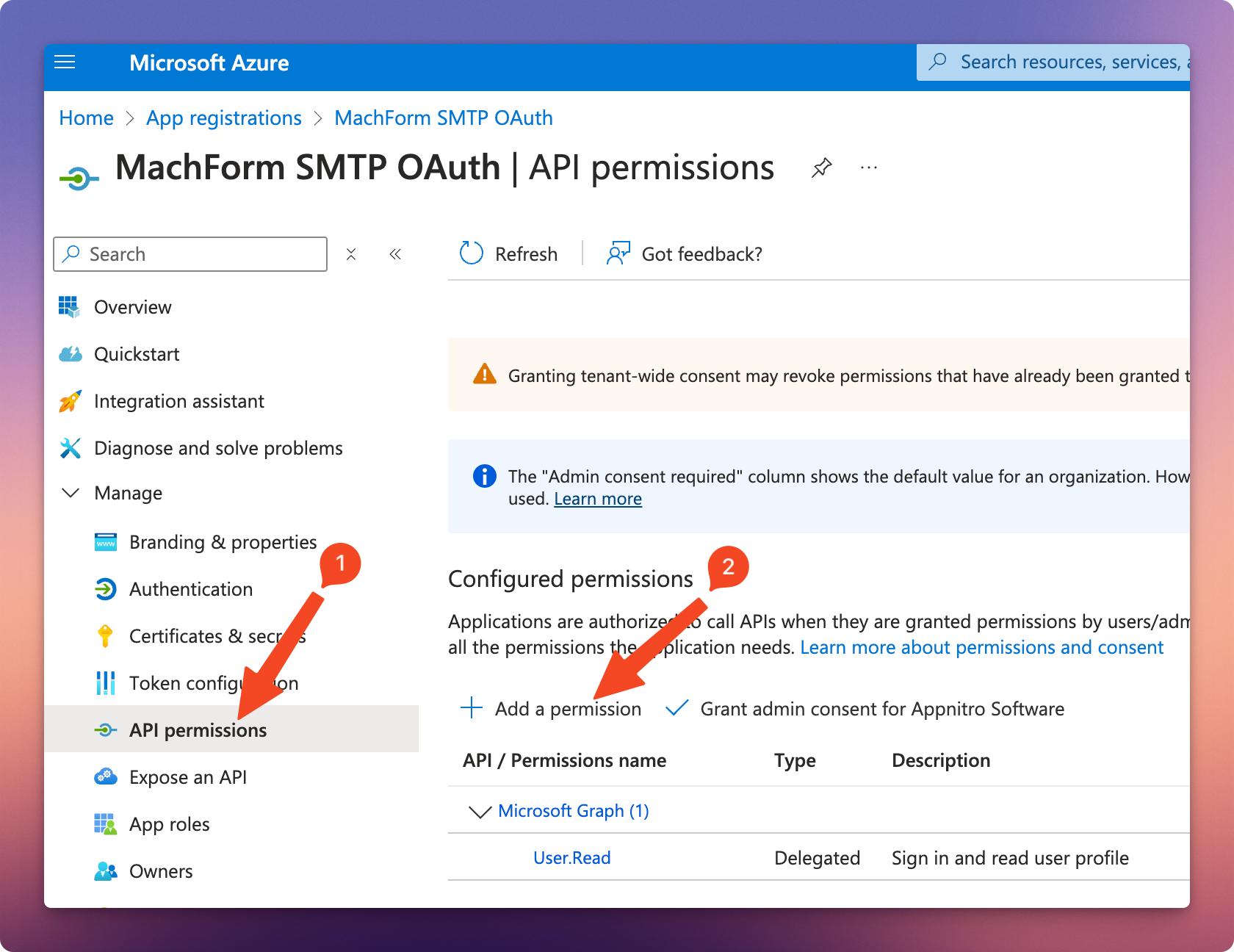Screen dimensions: 1234x952
Task: Click the Refresh button
Action: click(x=508, y=253)
